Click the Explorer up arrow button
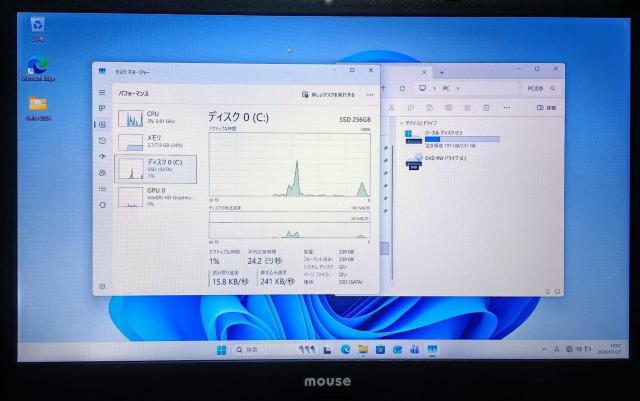640x401 pixels. pyautogui.click(x=383, y=88)
